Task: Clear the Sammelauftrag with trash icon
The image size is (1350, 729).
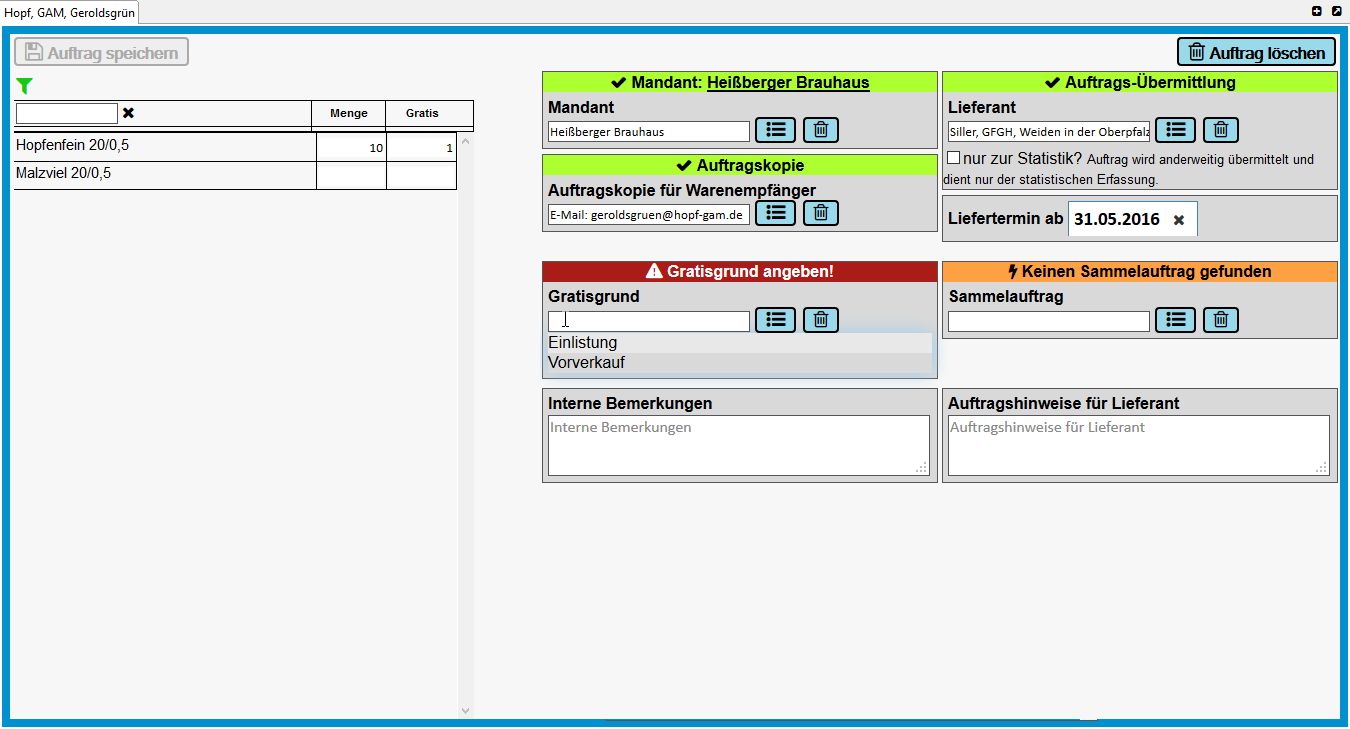Action: [1221, 320]
